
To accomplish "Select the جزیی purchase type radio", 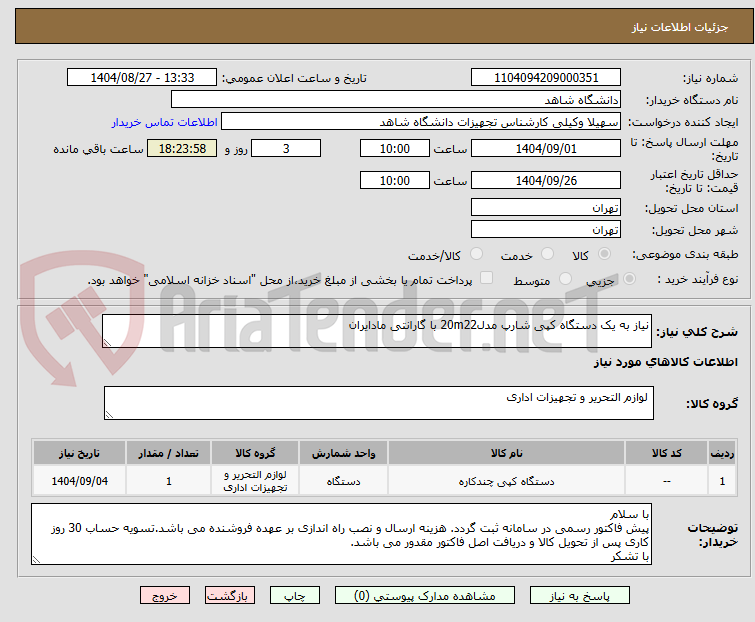I will [629, 279].
